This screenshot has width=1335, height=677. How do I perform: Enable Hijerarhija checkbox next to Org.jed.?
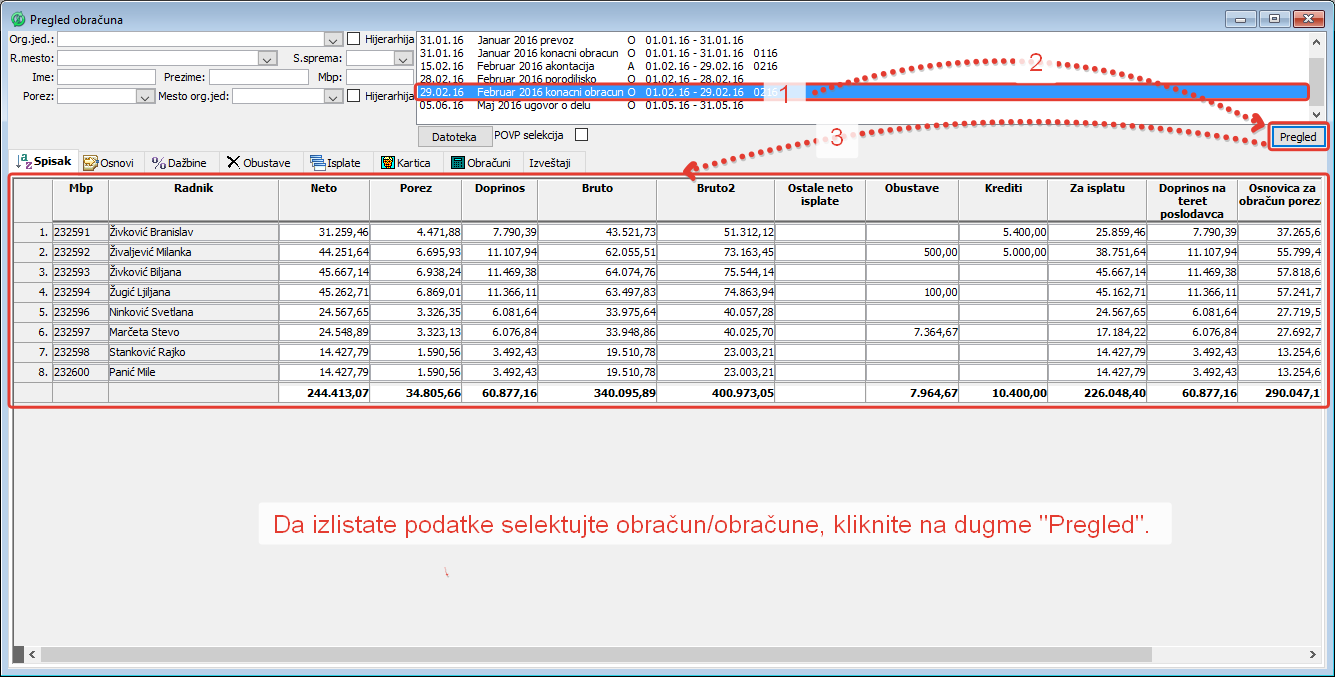coord(354,39)
